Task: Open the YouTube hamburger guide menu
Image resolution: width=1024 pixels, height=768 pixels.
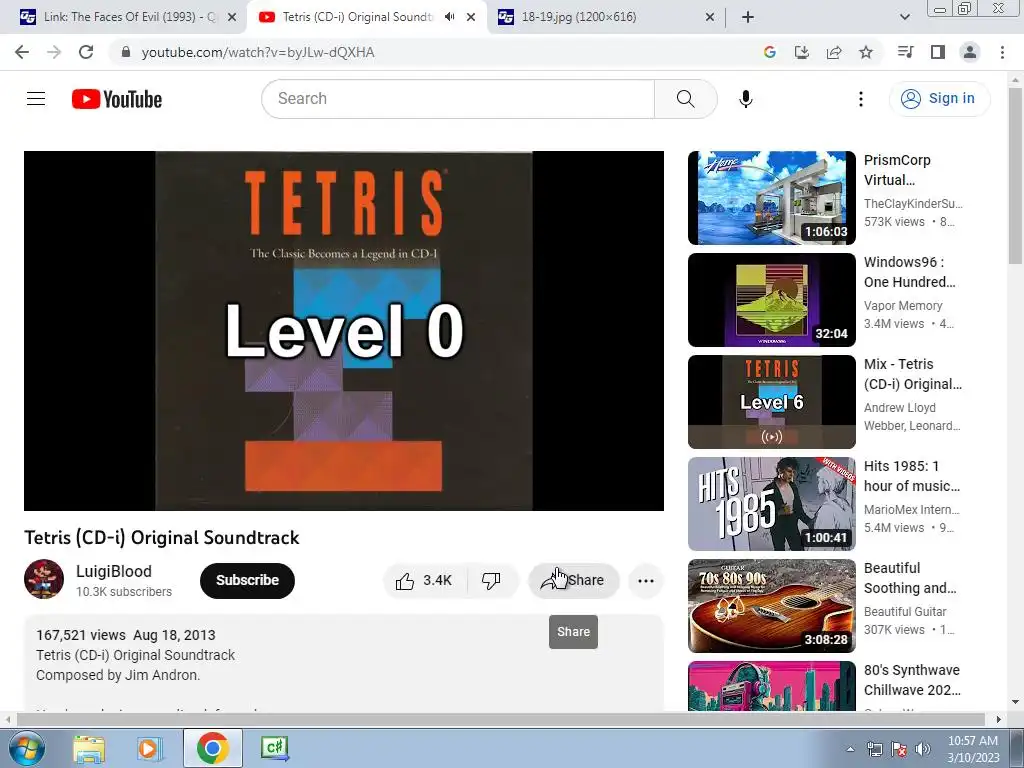Action: pos(36,99)
